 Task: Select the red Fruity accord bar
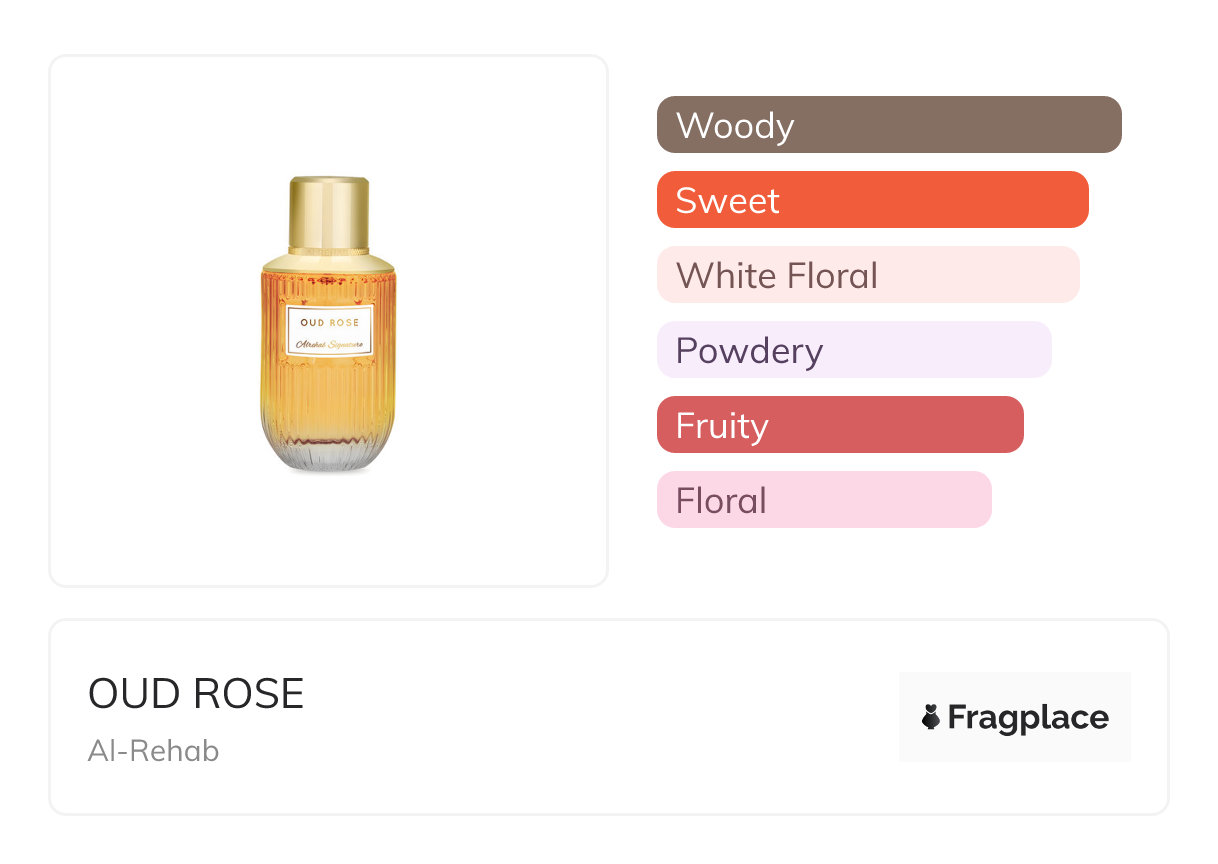(x=840, y=425)
